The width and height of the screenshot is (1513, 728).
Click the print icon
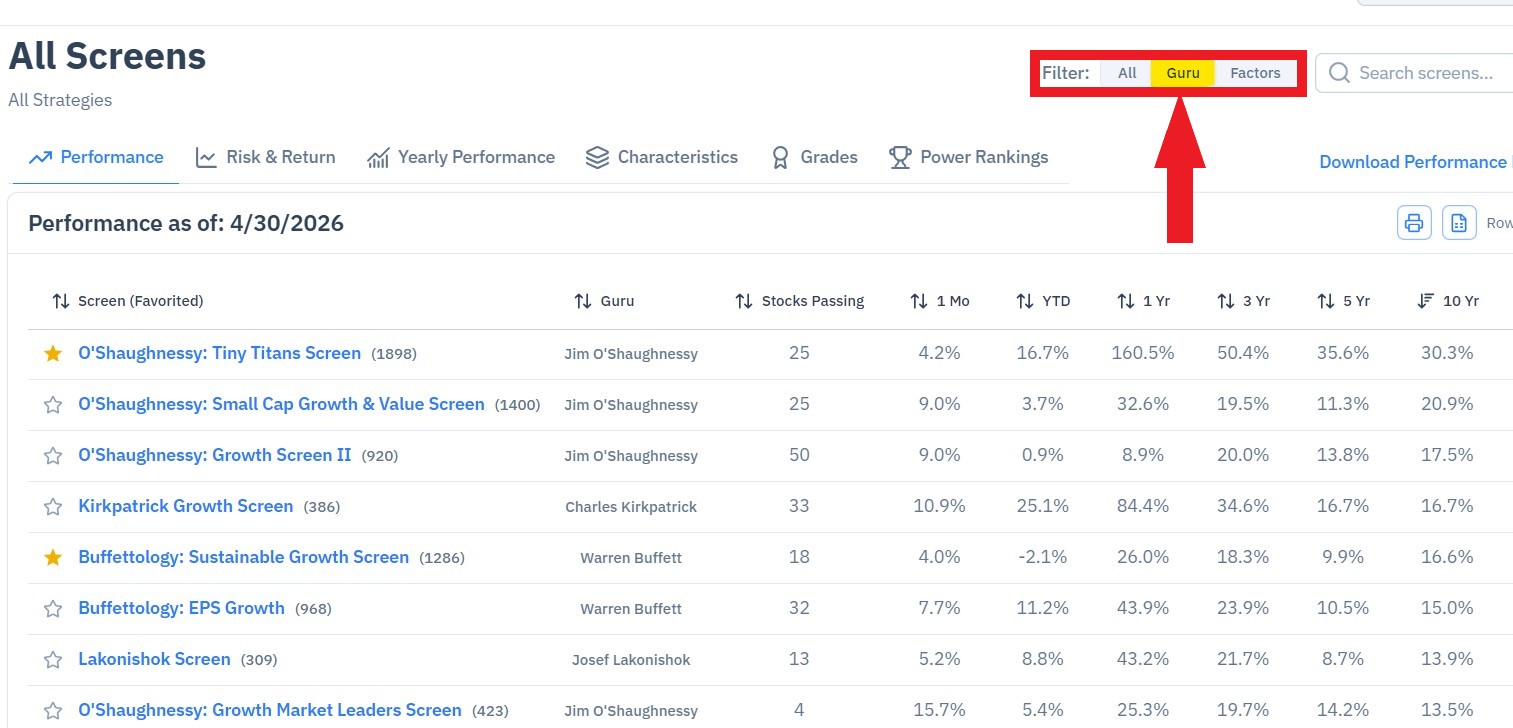(x=1413, y=223)
